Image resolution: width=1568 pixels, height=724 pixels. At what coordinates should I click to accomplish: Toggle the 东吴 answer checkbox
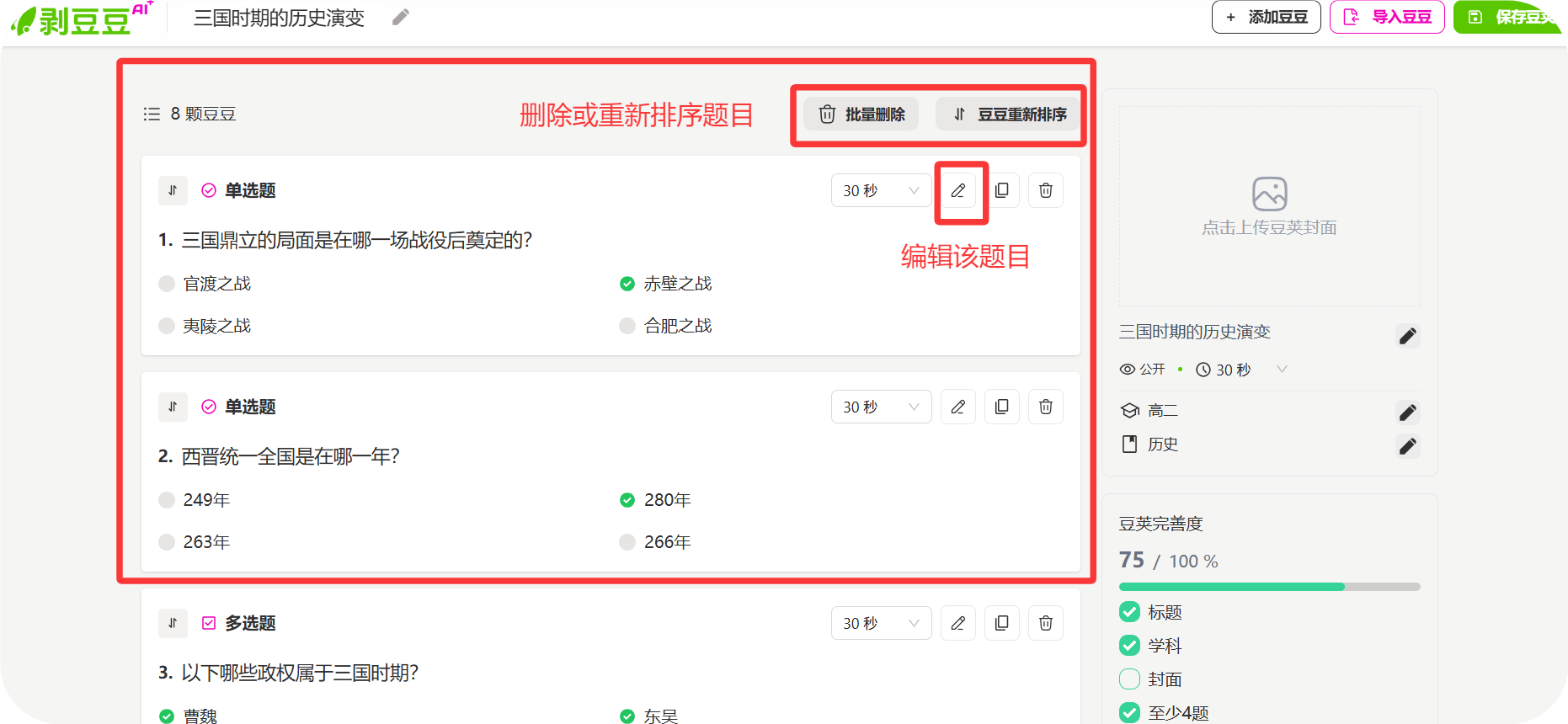(627, 716)
